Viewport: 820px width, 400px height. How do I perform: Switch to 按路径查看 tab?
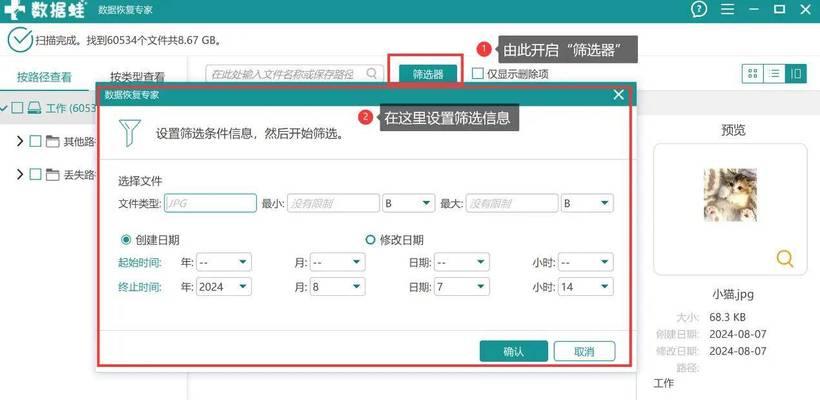pos(44,77)
